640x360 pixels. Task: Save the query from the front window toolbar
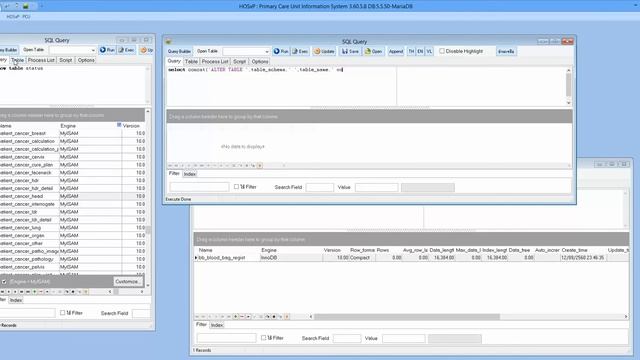350,51
